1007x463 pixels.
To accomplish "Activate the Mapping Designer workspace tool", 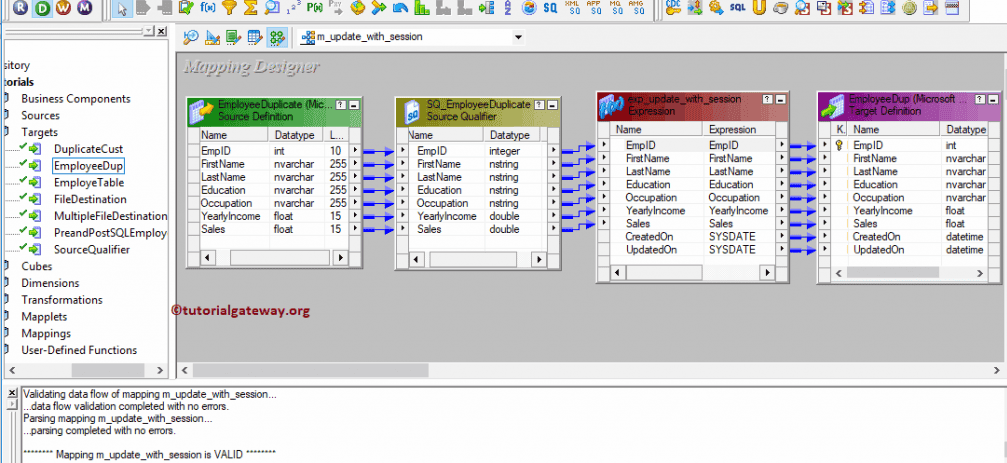I will tap(277, 38).
